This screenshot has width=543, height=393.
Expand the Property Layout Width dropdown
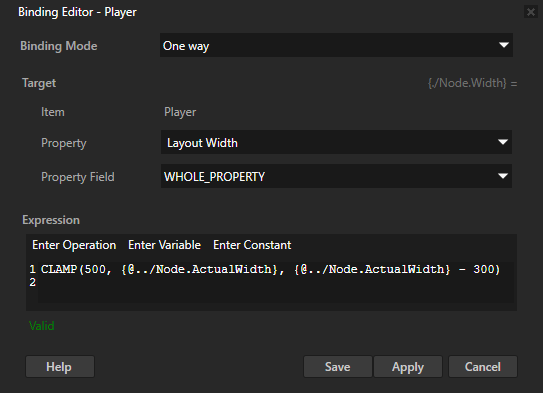coord(336,142)
